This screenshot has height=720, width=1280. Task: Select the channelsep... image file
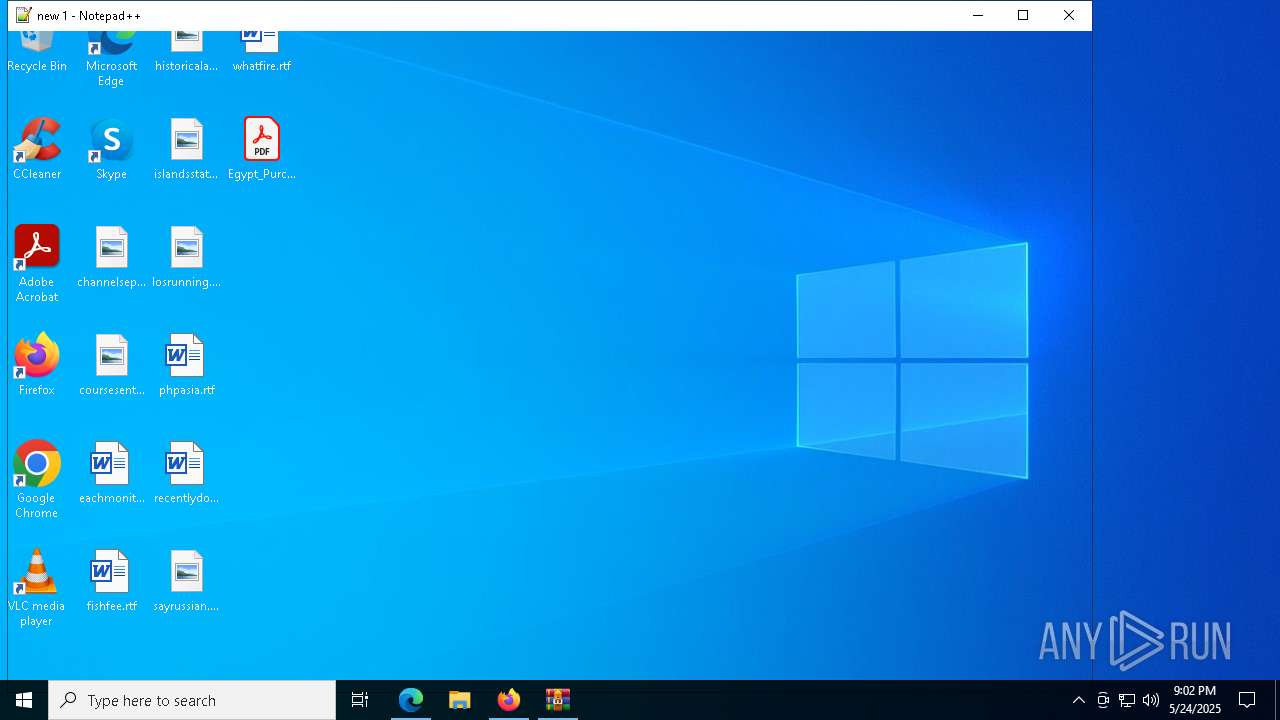pos(111,257)
